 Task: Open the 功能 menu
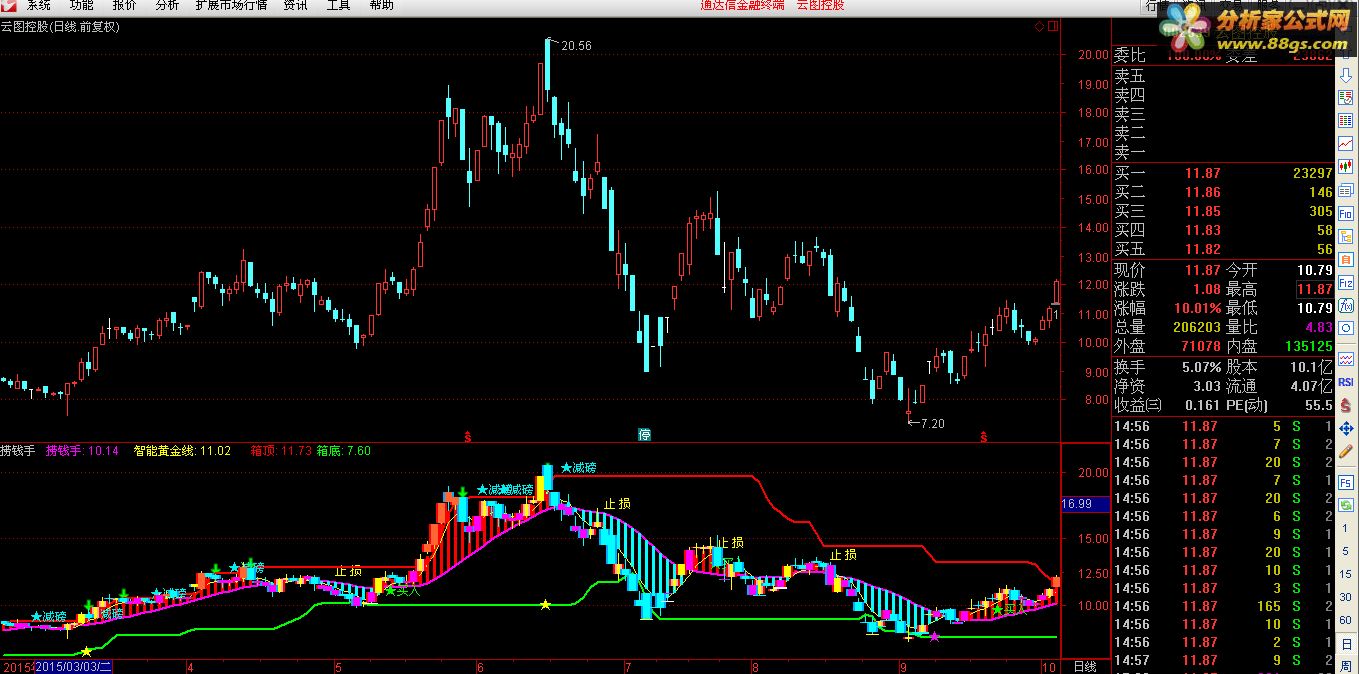(81, 5)
